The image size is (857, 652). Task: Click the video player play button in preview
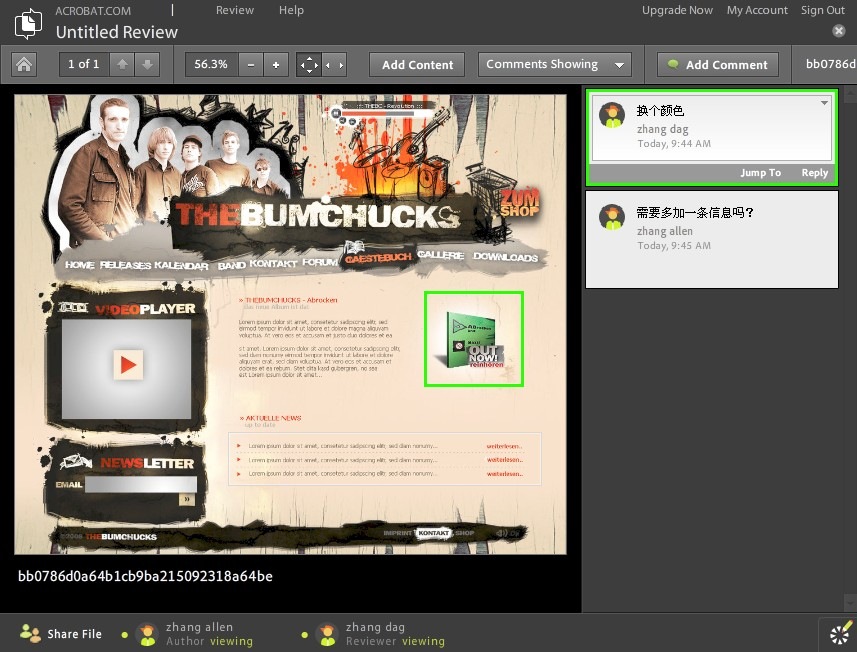pos(128,365)
